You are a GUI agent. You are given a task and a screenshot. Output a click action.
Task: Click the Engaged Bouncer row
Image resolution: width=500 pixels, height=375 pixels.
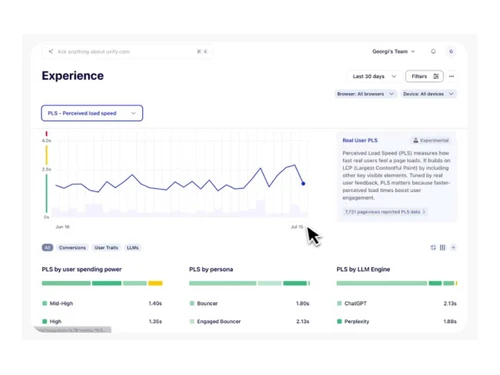(249, 321)
